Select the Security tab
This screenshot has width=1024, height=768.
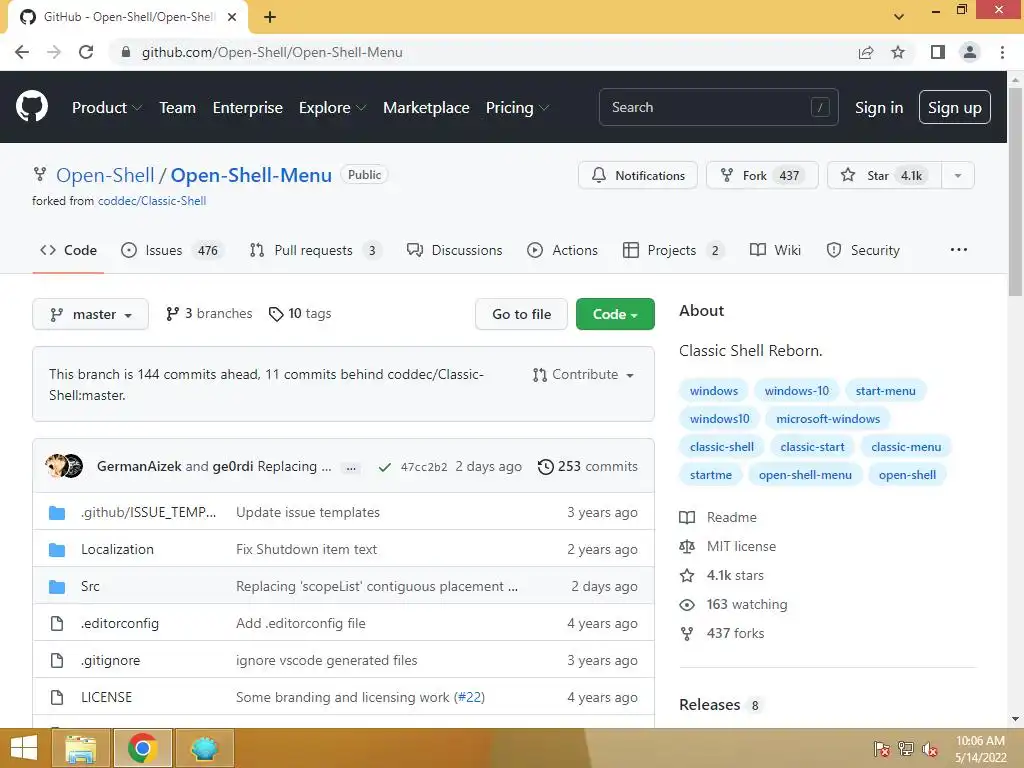coord(863,250)
